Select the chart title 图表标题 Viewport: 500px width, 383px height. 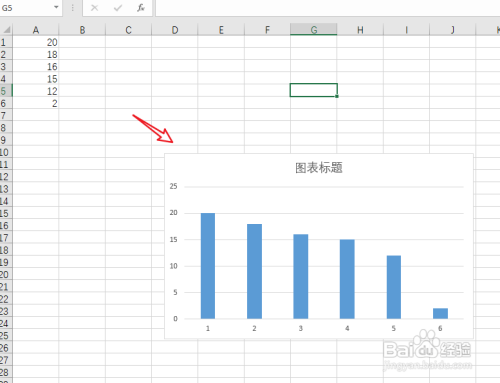tap(319, 168)
